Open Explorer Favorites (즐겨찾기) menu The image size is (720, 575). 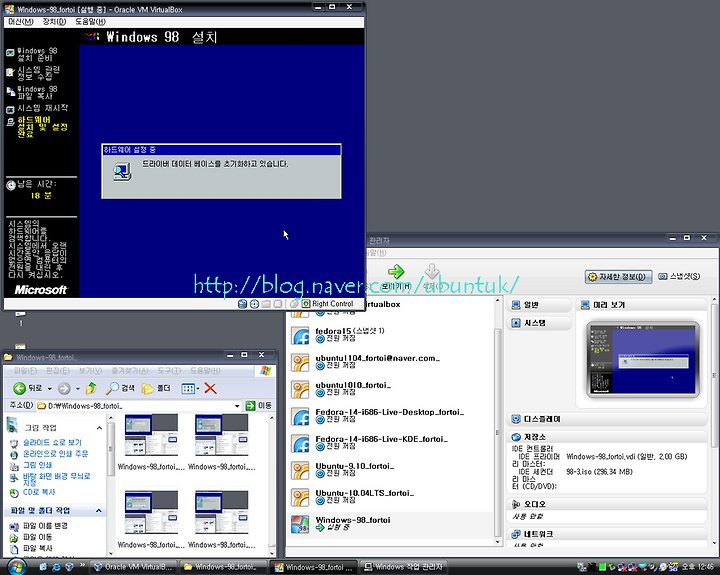(x=130, y=371)
